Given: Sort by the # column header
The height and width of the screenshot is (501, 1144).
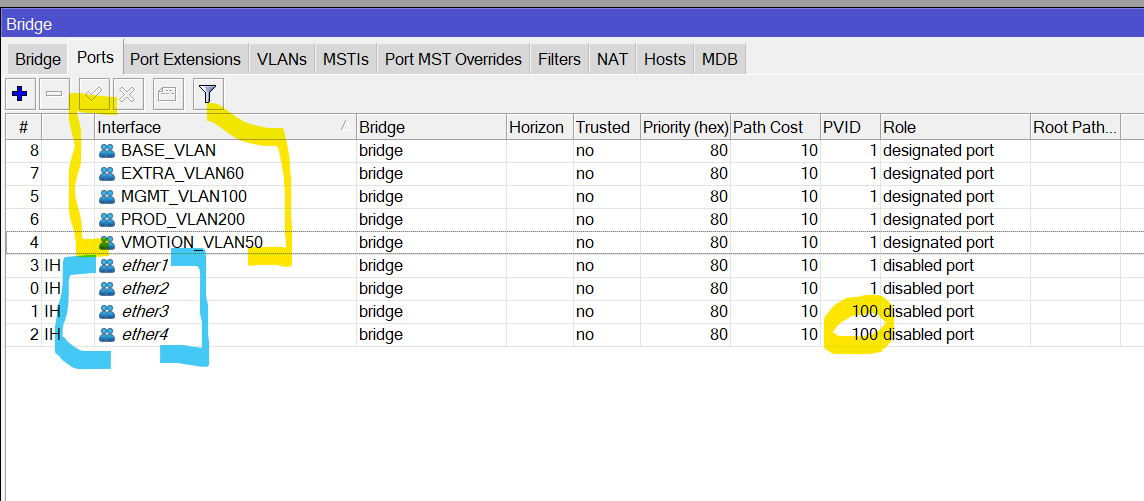Looking at the screenshot, I should coord(23,127).
